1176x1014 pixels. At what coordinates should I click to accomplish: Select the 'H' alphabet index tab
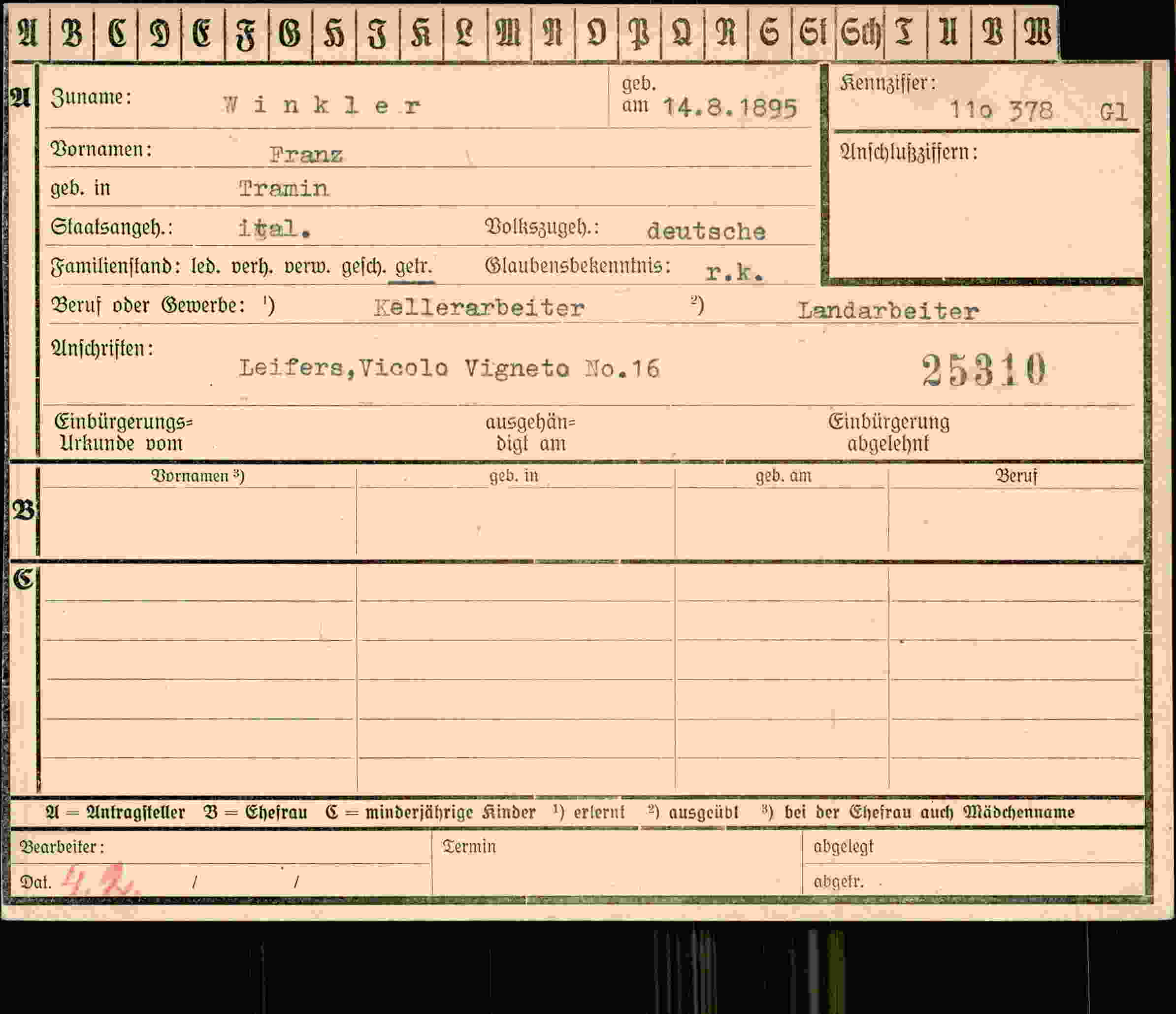click(x=334, y=33)
